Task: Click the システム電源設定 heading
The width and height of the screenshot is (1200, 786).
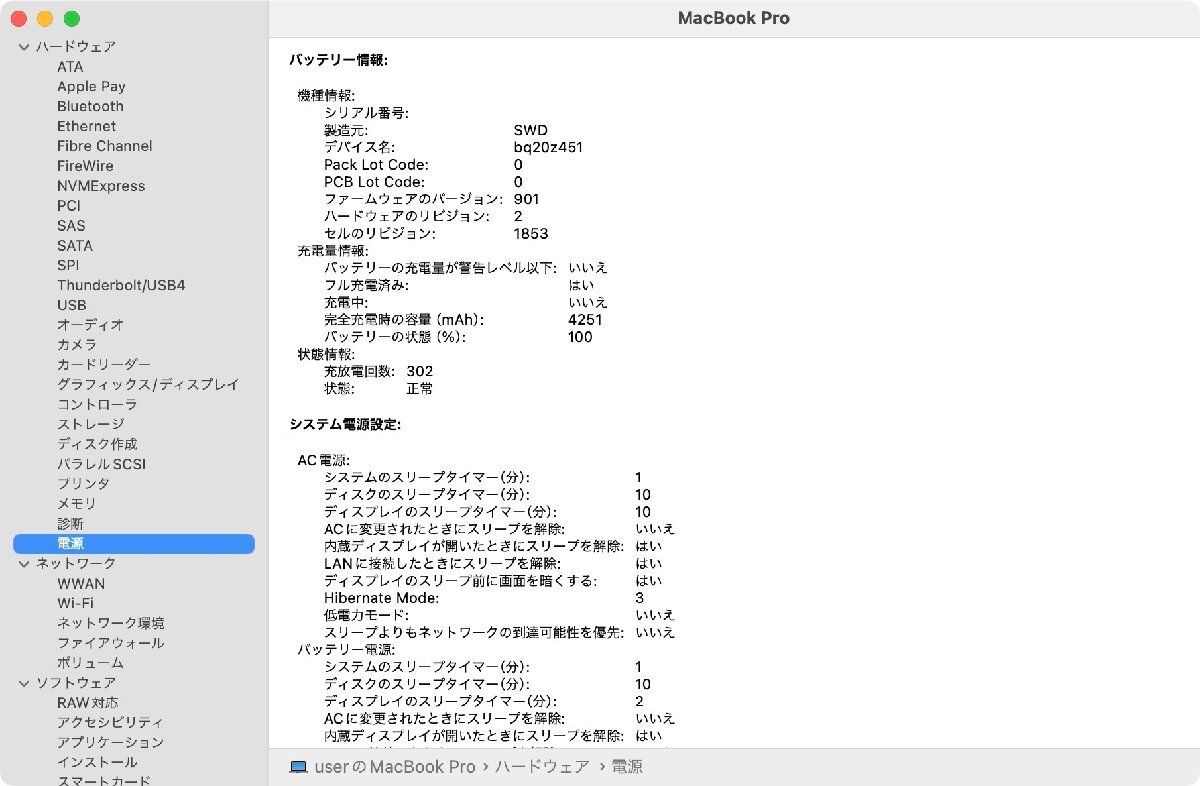Action: pos(345,425)
